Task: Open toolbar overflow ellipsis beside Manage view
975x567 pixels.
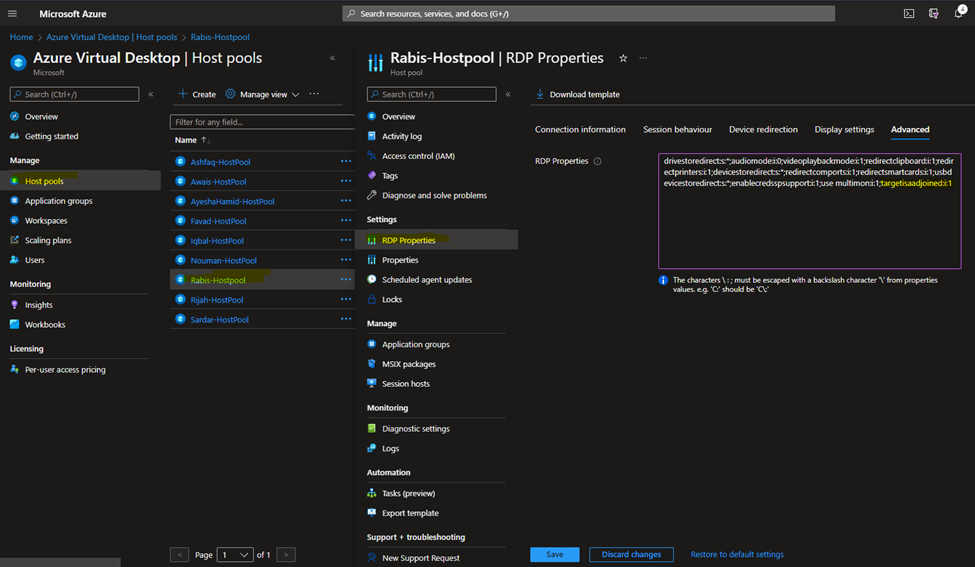Action: click(x=314, y=94)
